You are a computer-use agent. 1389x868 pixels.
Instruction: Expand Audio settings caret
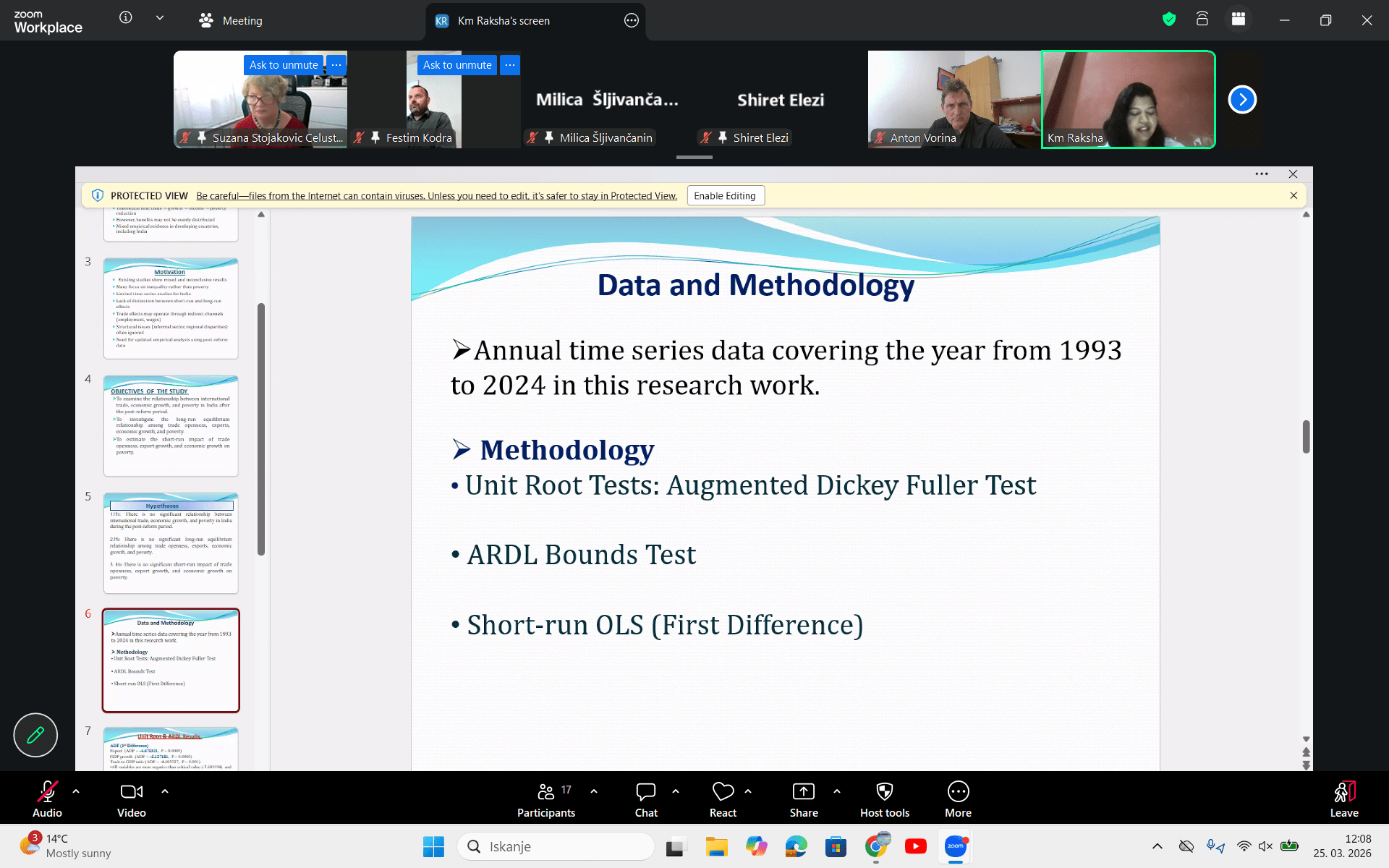click(x=76, y=791)
